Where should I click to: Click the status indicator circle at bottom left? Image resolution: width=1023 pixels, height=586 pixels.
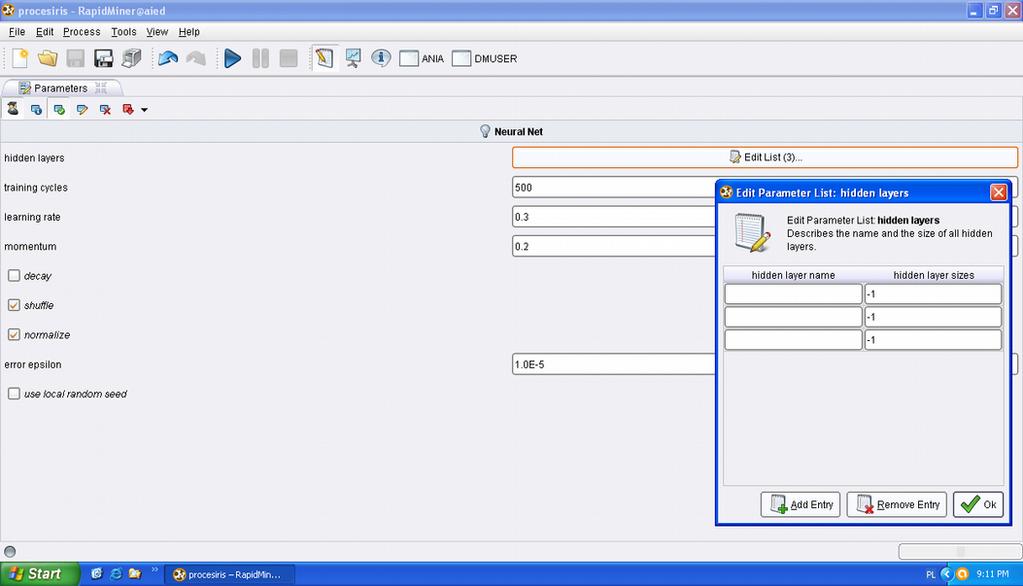tap(10, 551)
